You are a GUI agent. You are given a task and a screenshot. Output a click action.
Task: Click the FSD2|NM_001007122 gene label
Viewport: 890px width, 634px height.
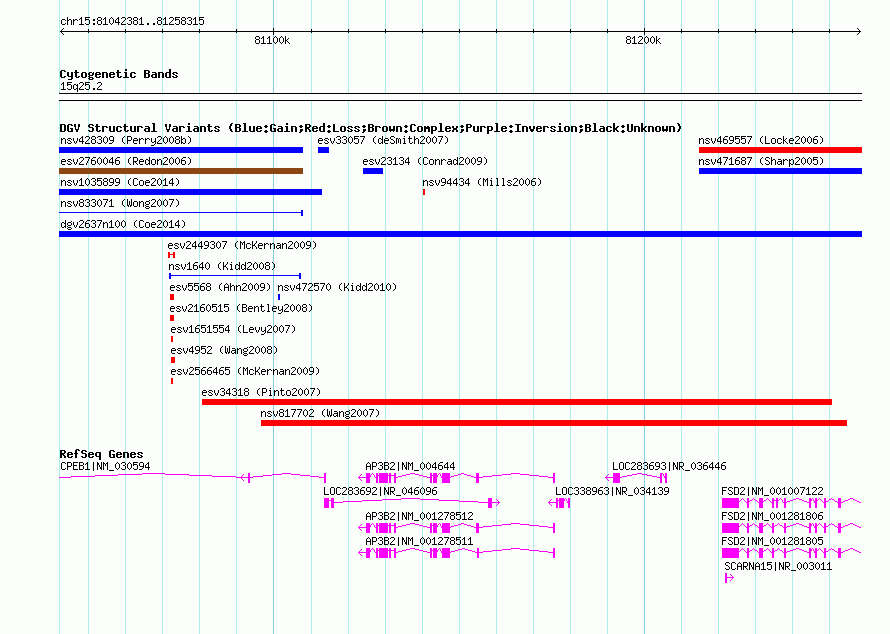click(773, 492)
